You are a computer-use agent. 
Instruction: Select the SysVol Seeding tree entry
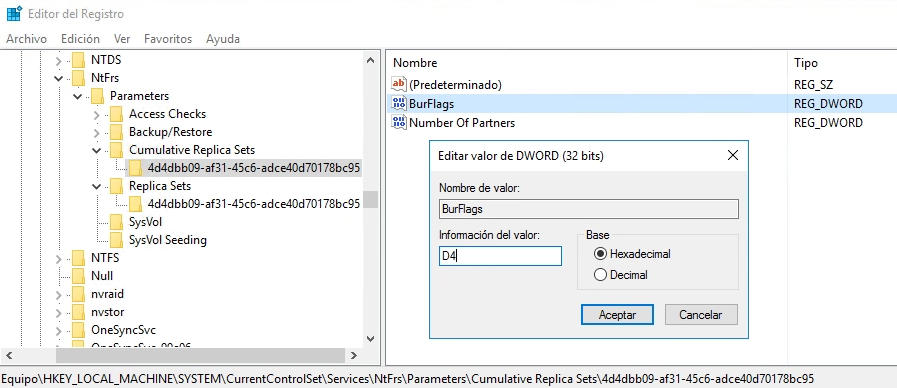(168, 240)
